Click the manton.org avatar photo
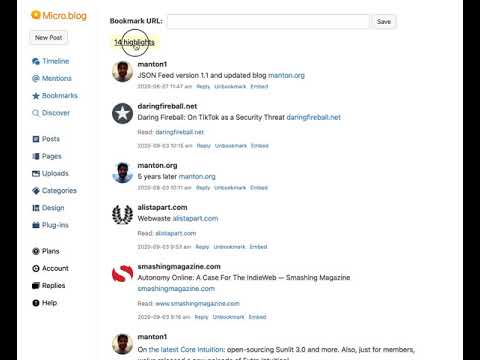480x360 pixels. pyautogui.click(x=122, y=173)
